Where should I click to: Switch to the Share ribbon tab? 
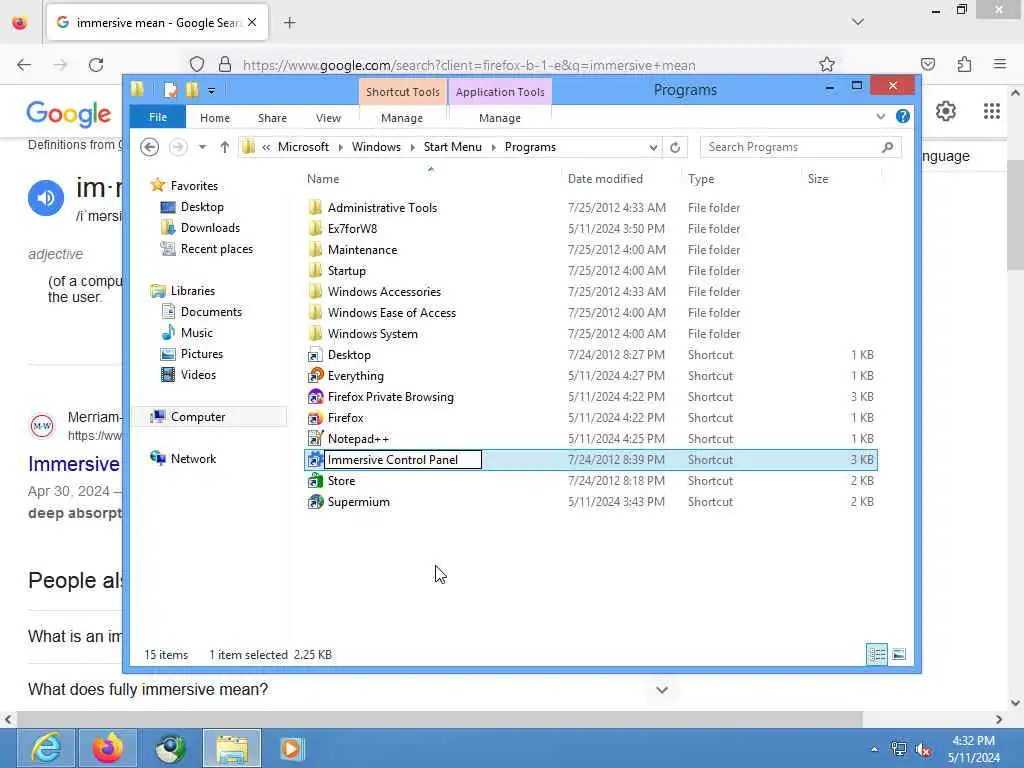(x=272, y=118)
